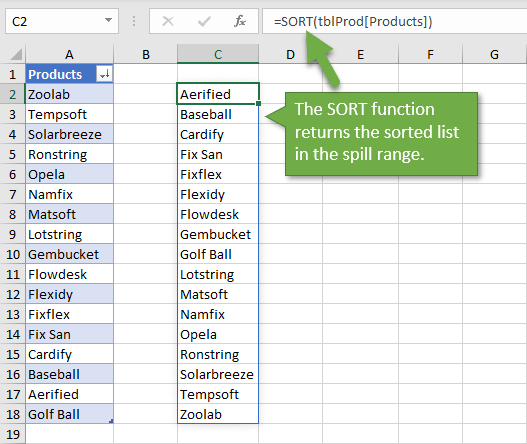Select row 10 header
This screenshot has height=444, width=527.
coord(12,254)
